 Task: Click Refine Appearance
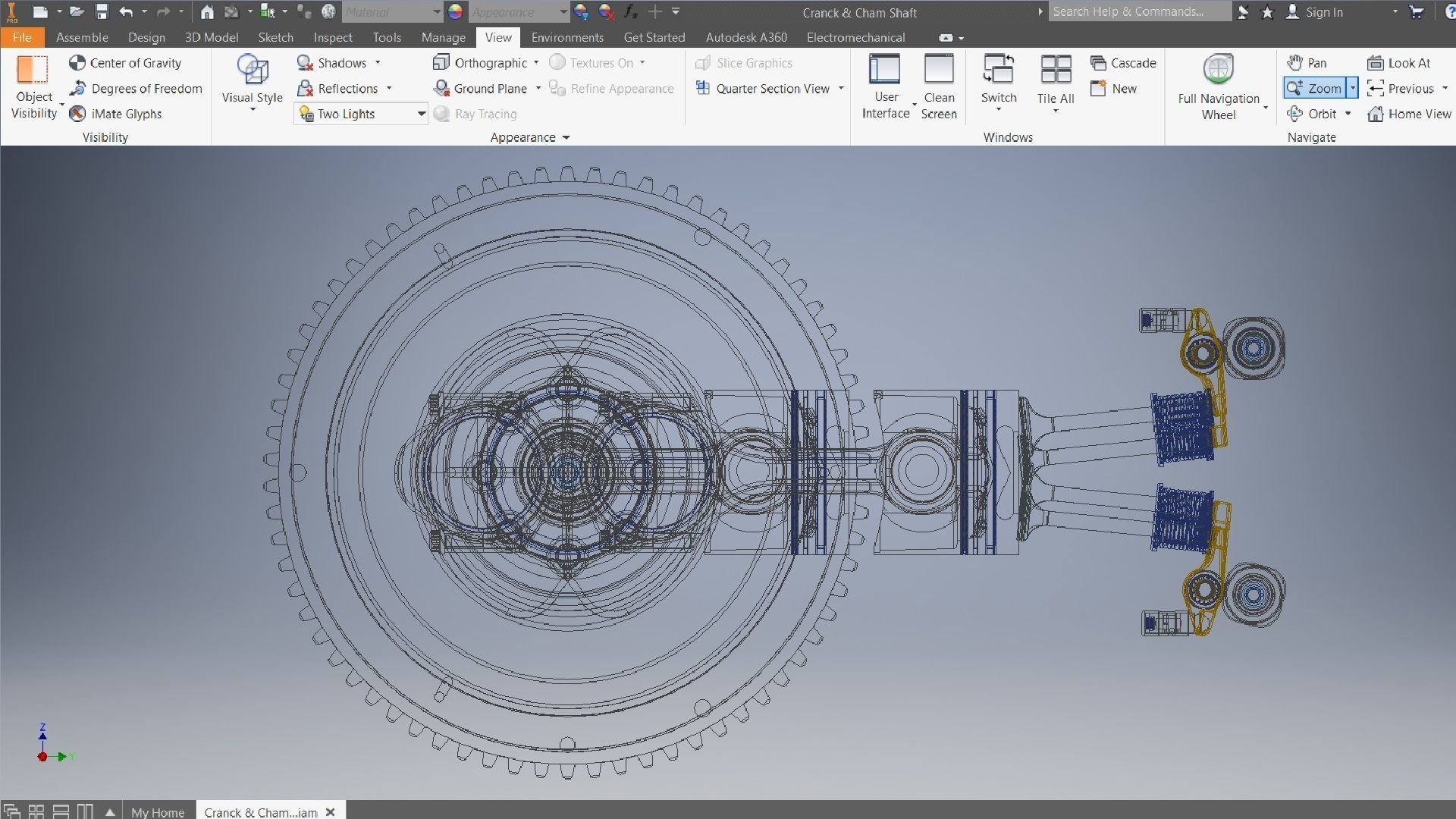pyautogui.click(x=611, y=89)
